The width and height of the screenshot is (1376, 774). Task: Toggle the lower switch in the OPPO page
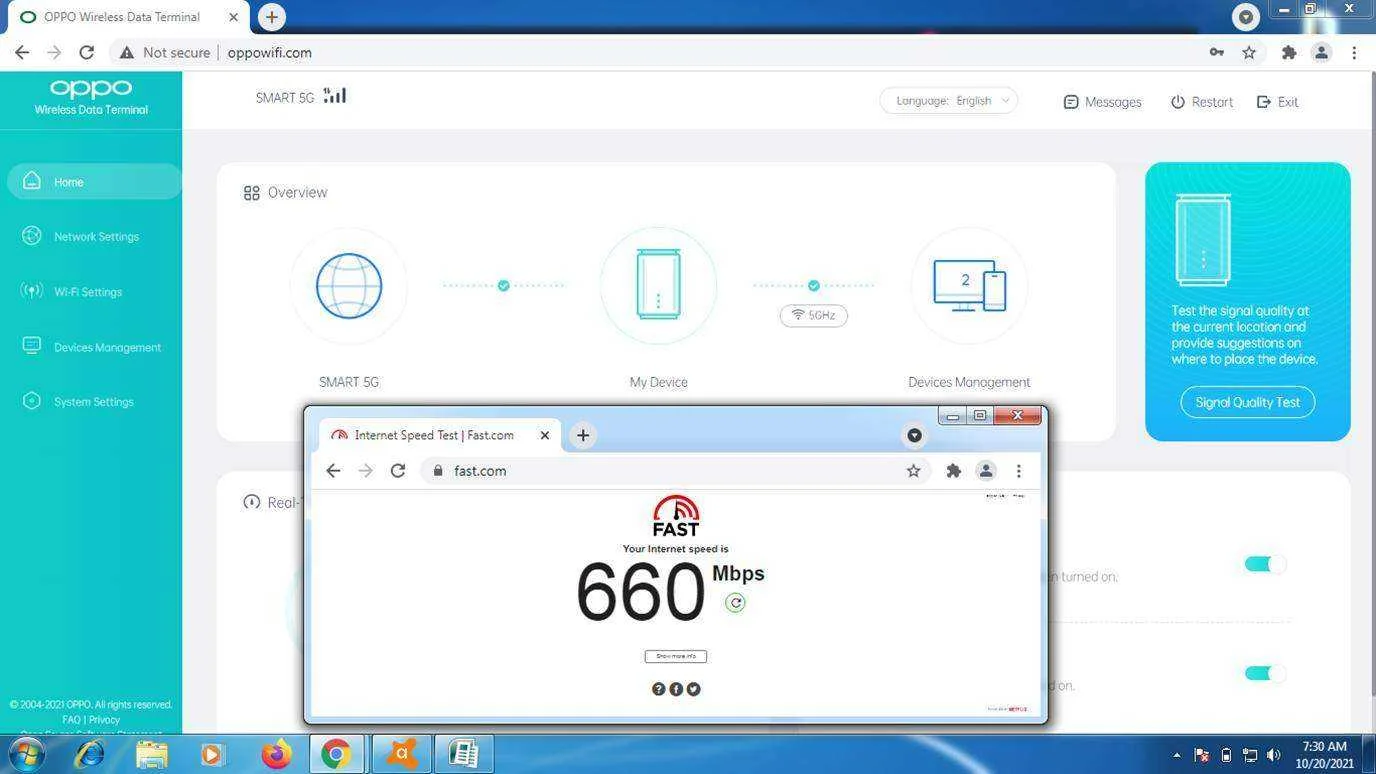[x=1265, y=673]
